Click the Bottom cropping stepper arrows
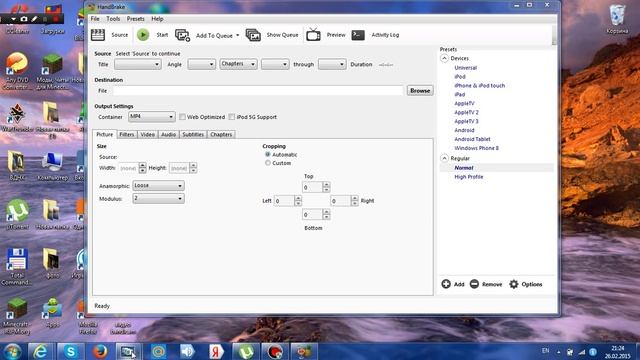The width and height of the screenshot is (640, 360). 326,214
